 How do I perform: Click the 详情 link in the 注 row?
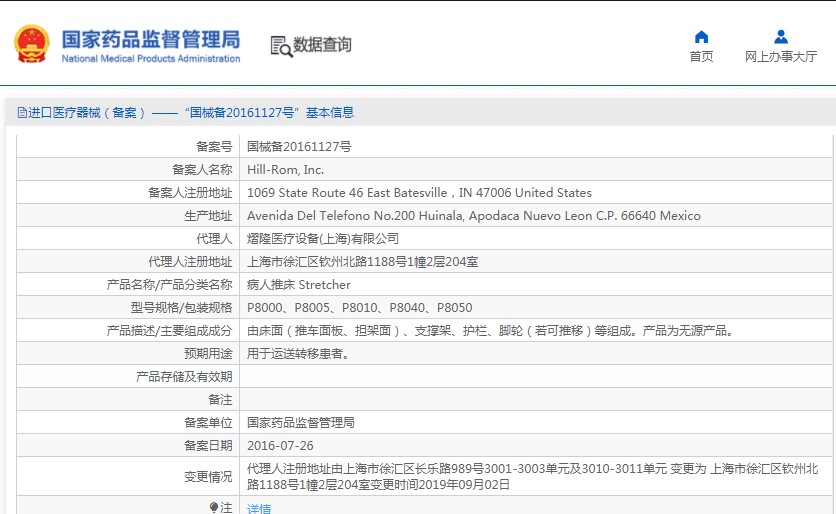pyautogui.click(x=259, y=508)
